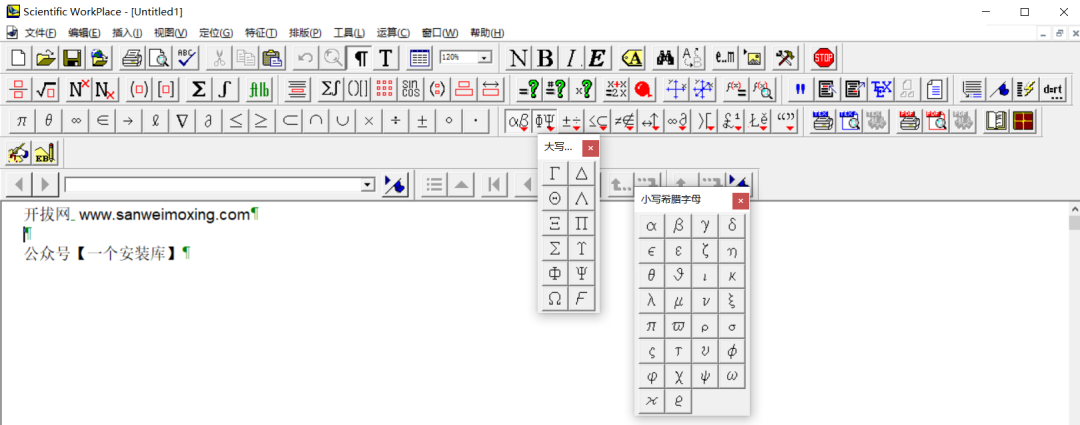Open the uppercase Greek ΦΨ symbol panel dropdown
The width and height of the screenshot is (1080, 425).
[x=545, y=121]
